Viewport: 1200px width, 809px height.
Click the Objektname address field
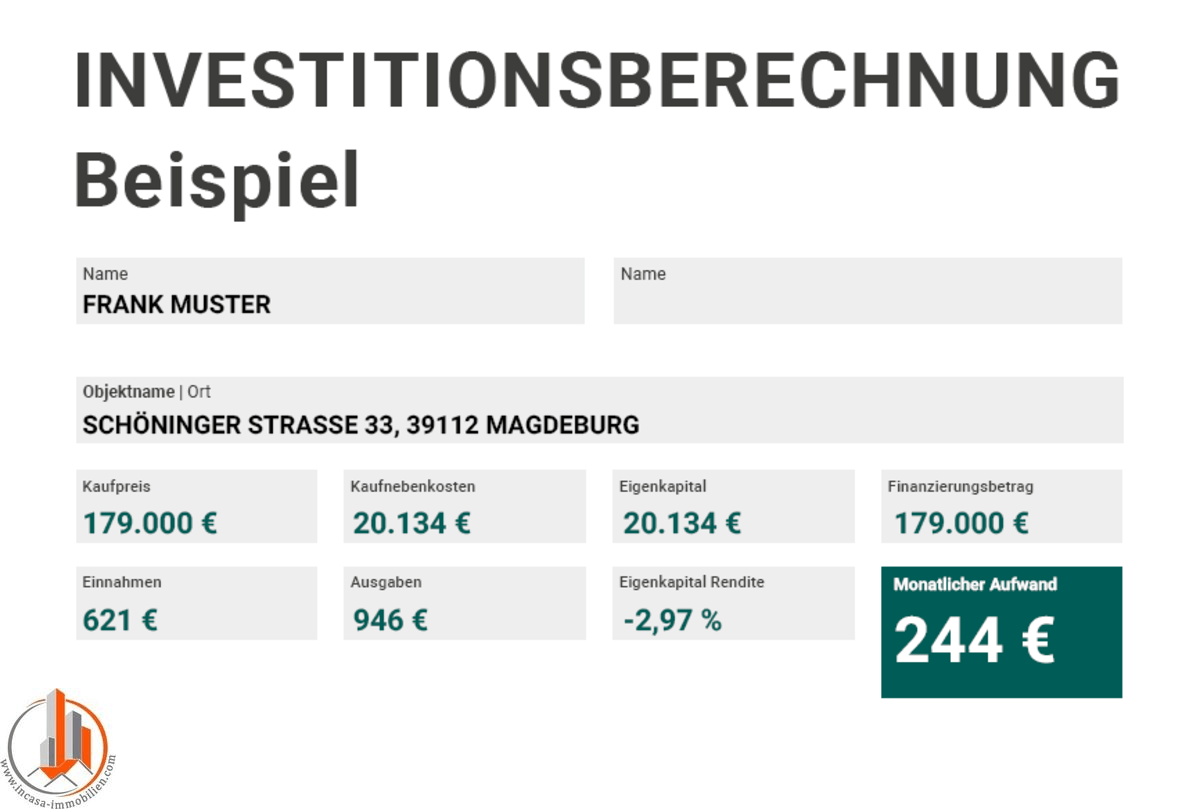tap(599, 411)
